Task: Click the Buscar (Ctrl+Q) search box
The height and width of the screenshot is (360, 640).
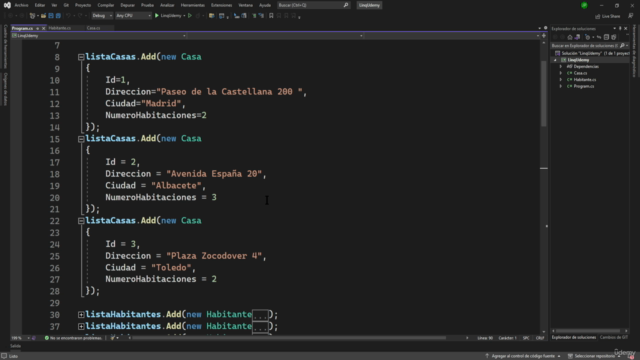Action: 313,5
